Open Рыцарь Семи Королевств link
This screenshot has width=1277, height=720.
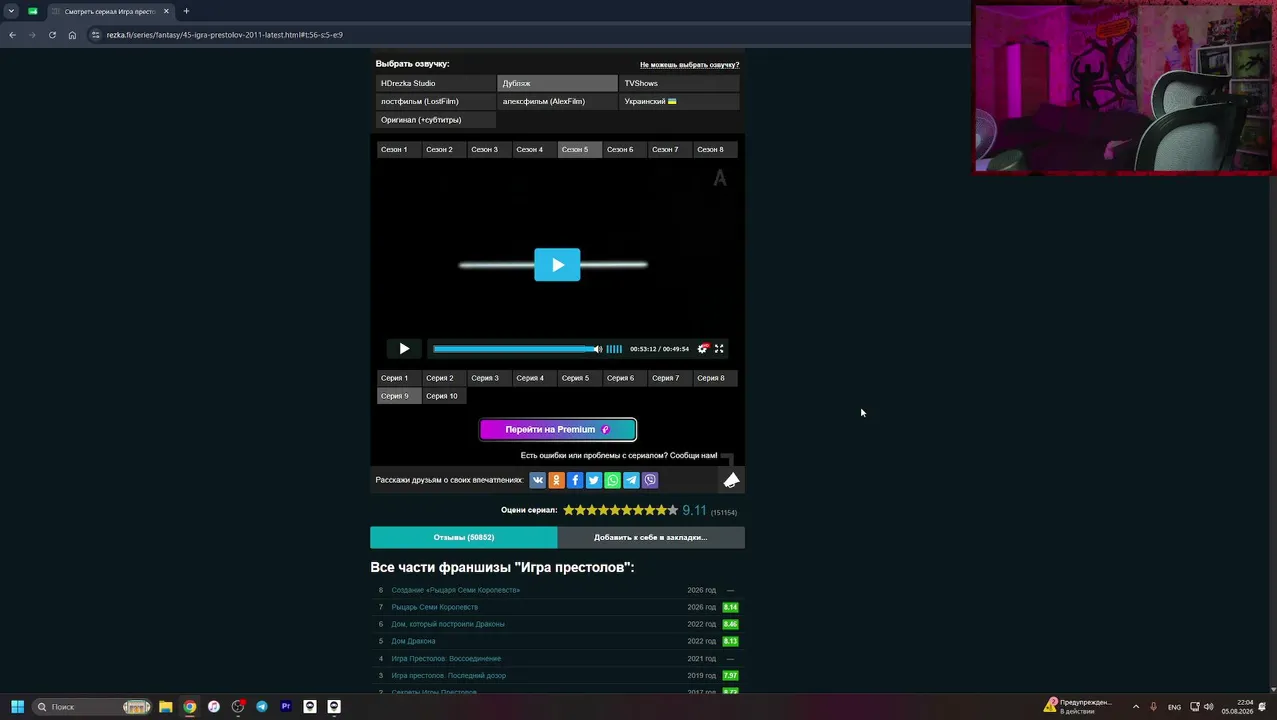coord(434,607)
